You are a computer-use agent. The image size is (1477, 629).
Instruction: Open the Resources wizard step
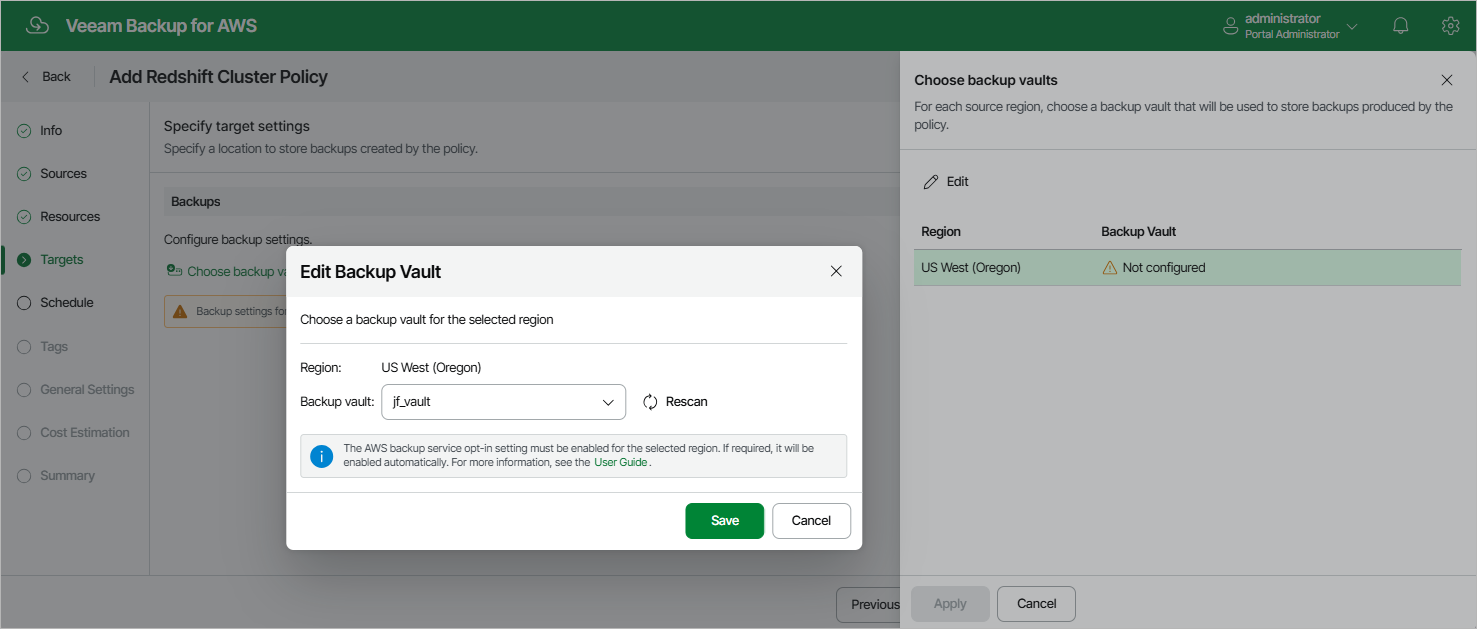pos(70,217)
